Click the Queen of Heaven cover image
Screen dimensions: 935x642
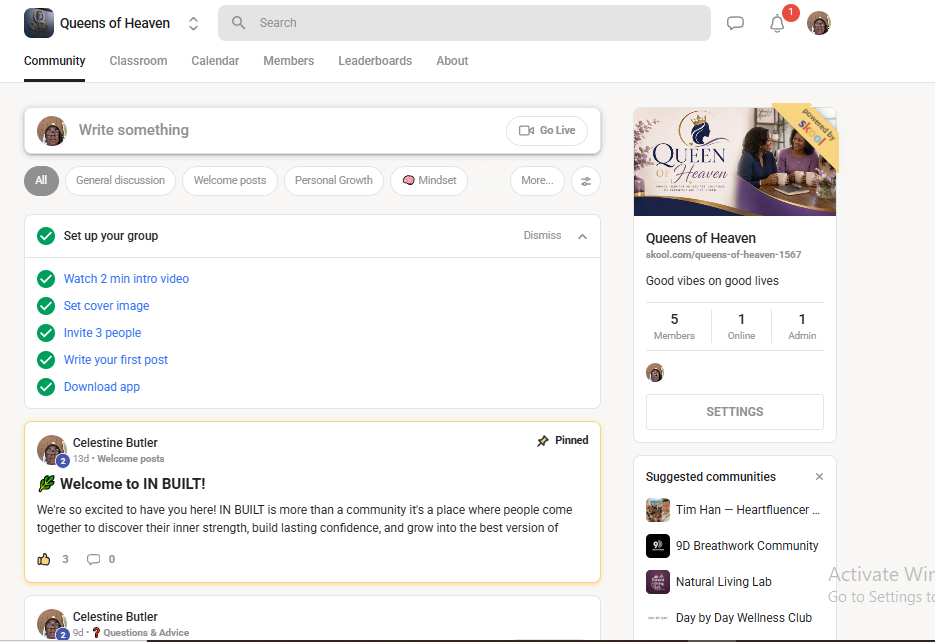tap(735, 162)
